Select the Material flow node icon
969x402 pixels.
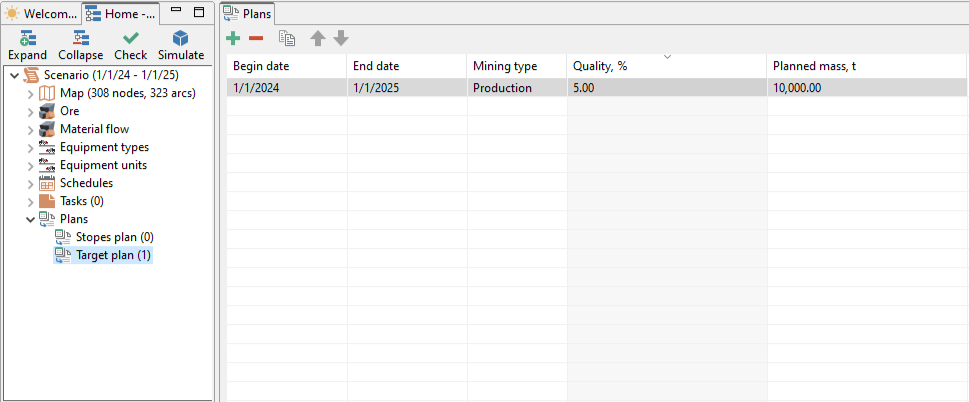pyautogui.click(x=47, y=129)
